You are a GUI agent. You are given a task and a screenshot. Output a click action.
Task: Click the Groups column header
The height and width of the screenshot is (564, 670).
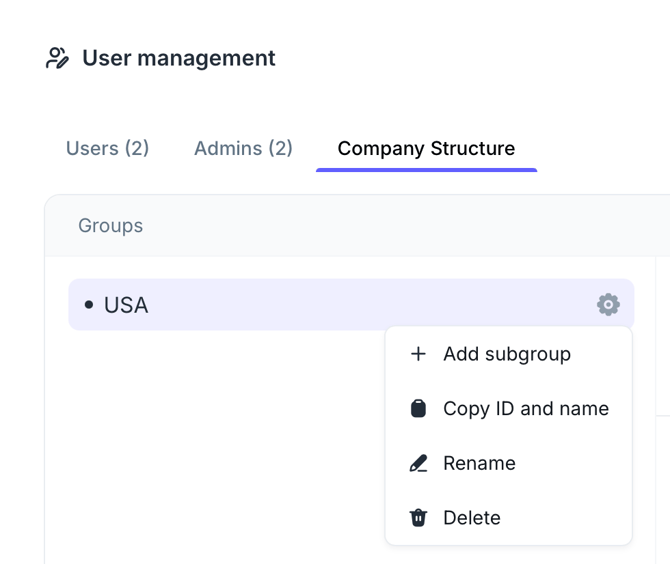click(x=110, y=226)
